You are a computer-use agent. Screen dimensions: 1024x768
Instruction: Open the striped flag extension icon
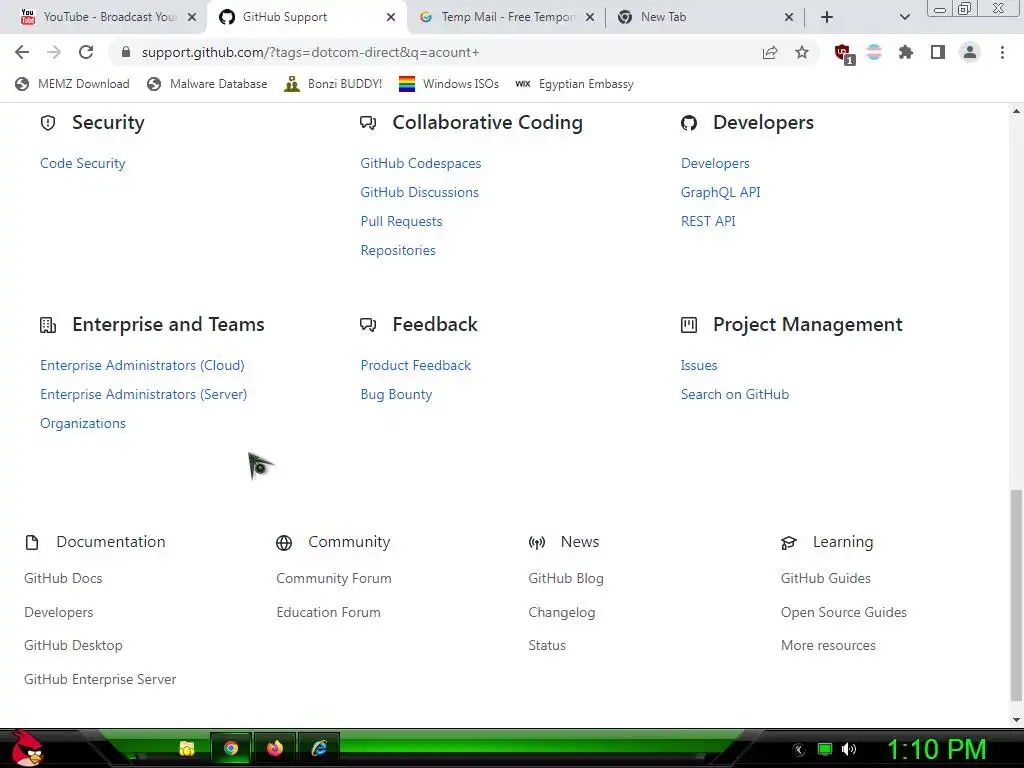(x=874, y=52)
